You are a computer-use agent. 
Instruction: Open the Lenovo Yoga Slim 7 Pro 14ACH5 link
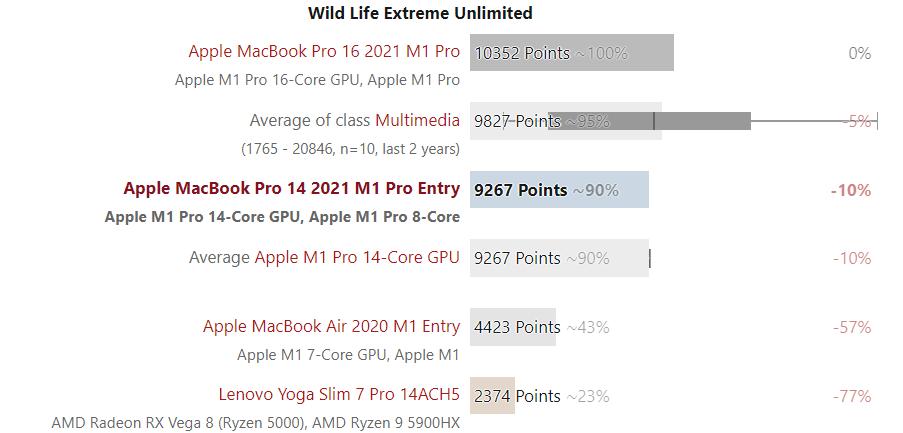[x=339, y=394]
